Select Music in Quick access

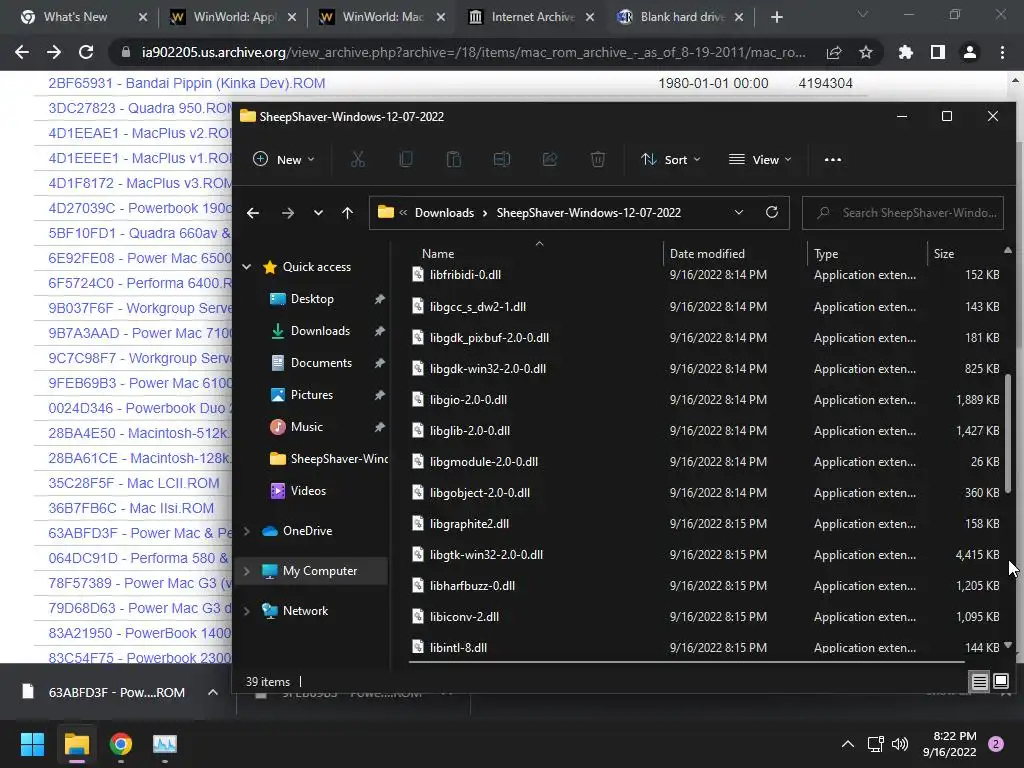pyautogui.click(x=306, y=426)
